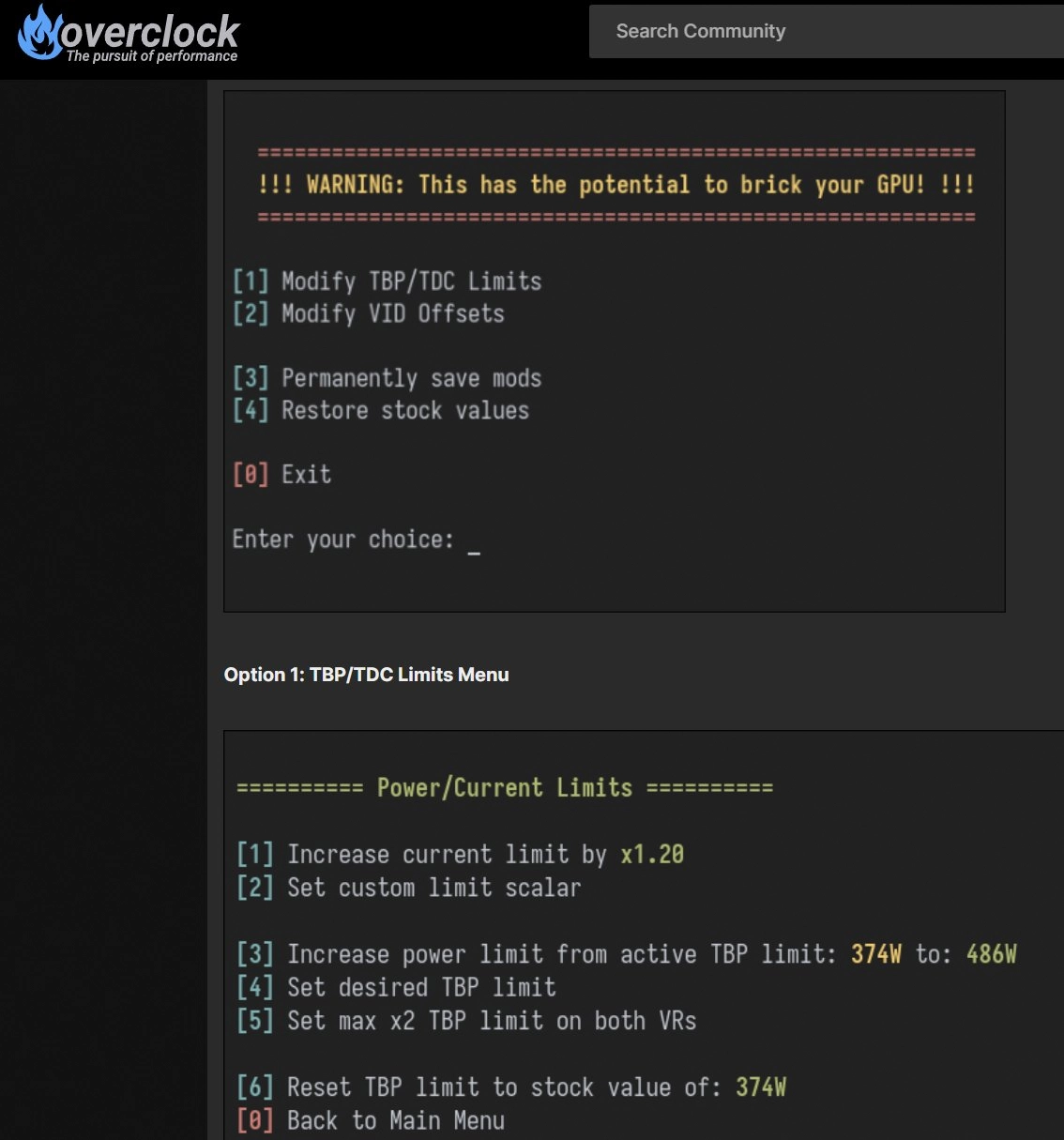Viewport: 1064px width, 1140px height.
Task: Click the 'Option 1: TBP/TDC Limits Menu' heading
Action: 366,675
